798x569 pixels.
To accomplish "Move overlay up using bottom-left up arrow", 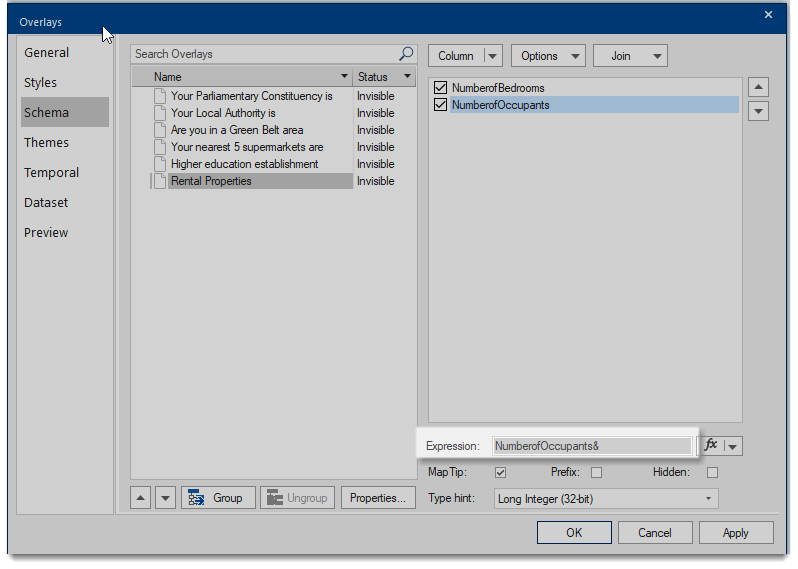I will click(x=141, y=498).
